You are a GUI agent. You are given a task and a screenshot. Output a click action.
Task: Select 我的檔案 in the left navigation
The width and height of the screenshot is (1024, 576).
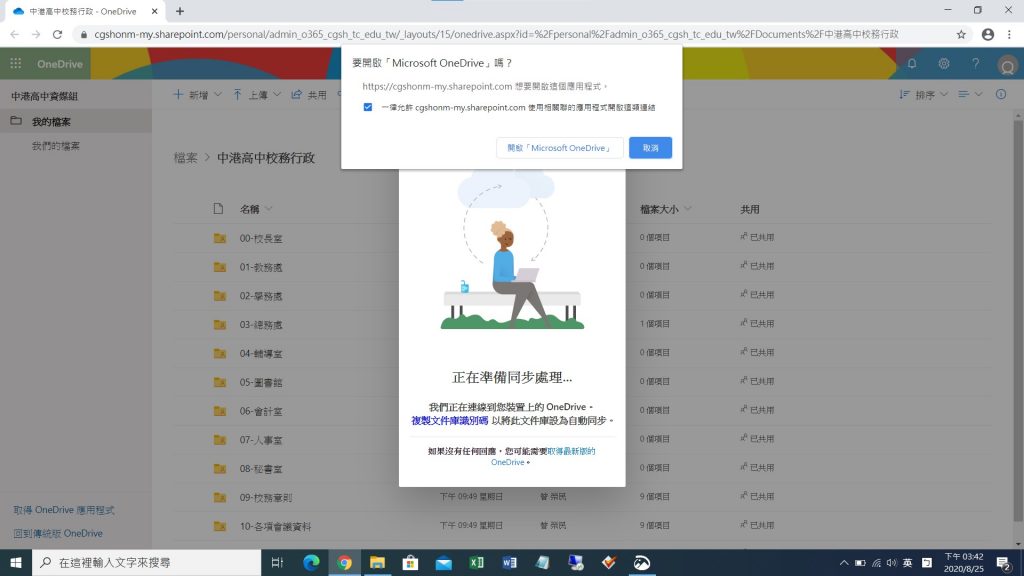pyautogui.click(x=76, y=121)
